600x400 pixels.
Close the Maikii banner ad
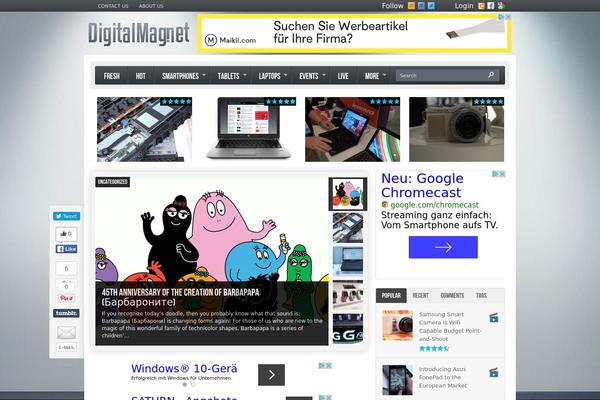(508, 17)
